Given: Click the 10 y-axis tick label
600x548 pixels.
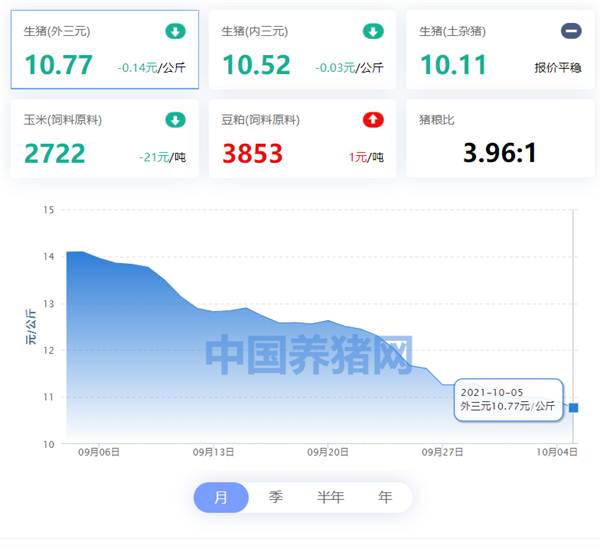Looking at the screenshot, I should [49, 444].
